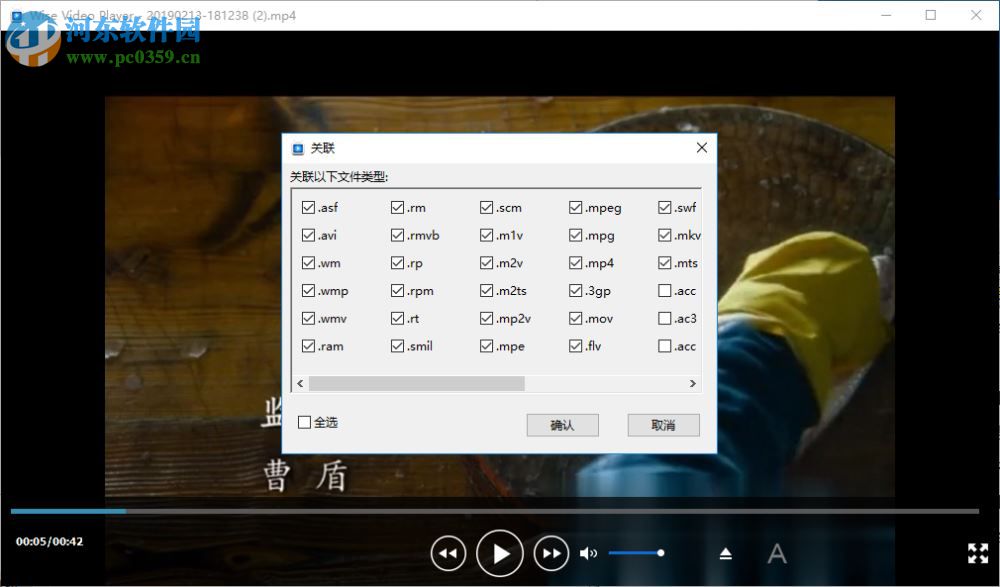Viewport: 1000px width, 587px height.
Task: Mute audio using the speaker icon
Action: pyautogui.click(x=588, y=552)
